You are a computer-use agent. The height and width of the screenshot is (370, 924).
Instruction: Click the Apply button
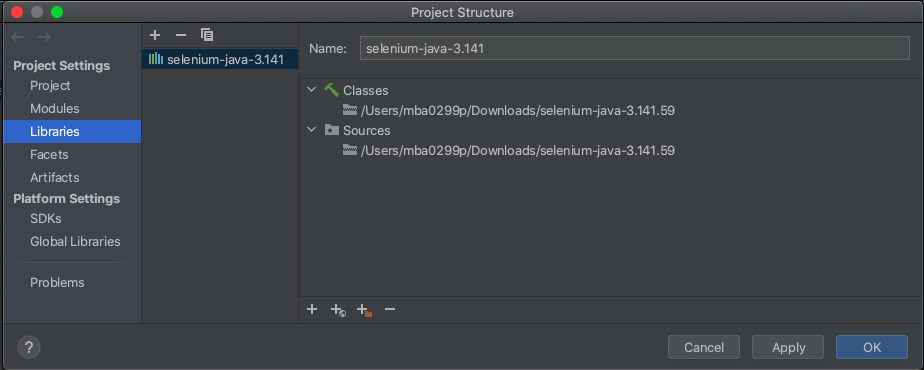(788, 347)
